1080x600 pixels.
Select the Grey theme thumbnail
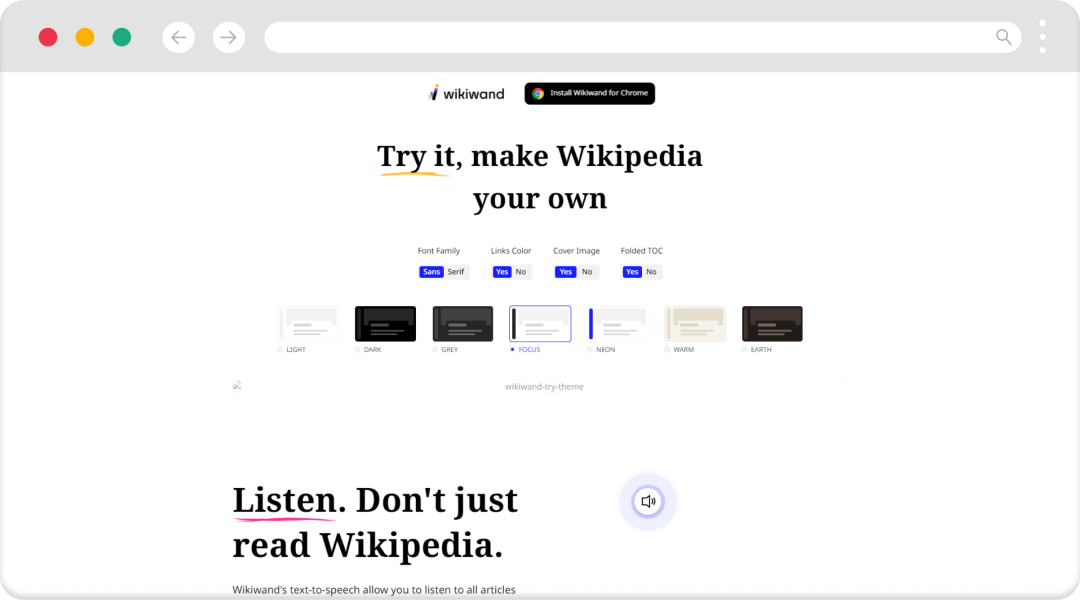(463, 324)
